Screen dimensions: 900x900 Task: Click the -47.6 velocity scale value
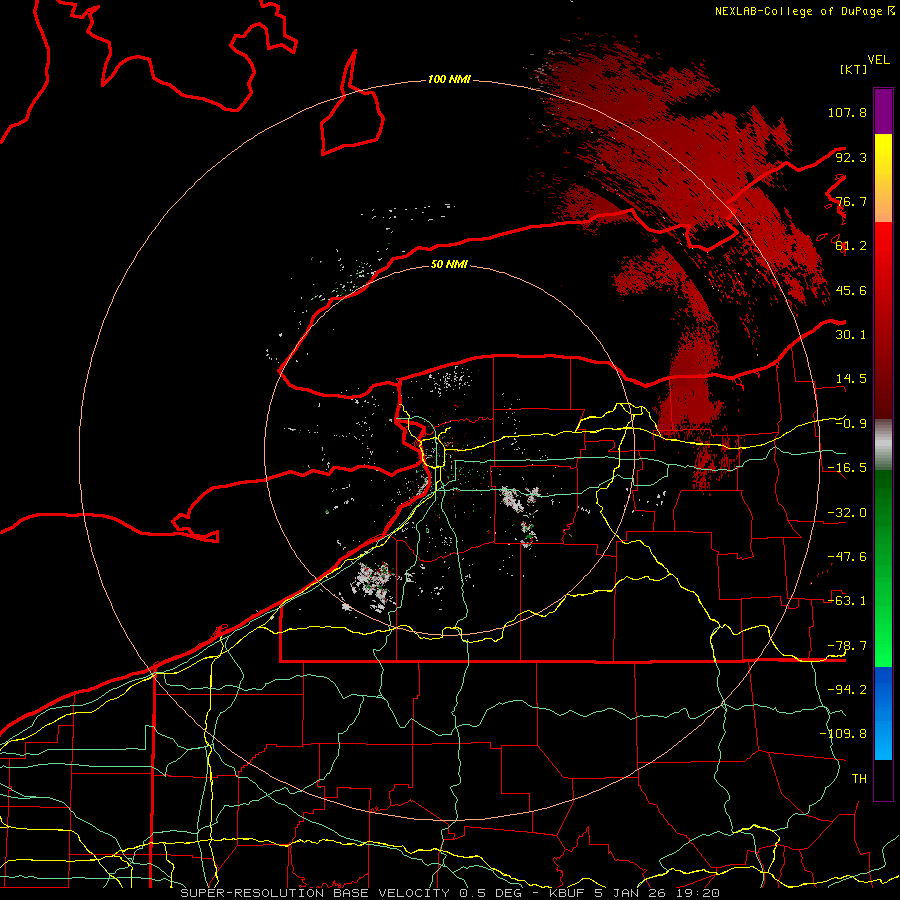point(847,557)
